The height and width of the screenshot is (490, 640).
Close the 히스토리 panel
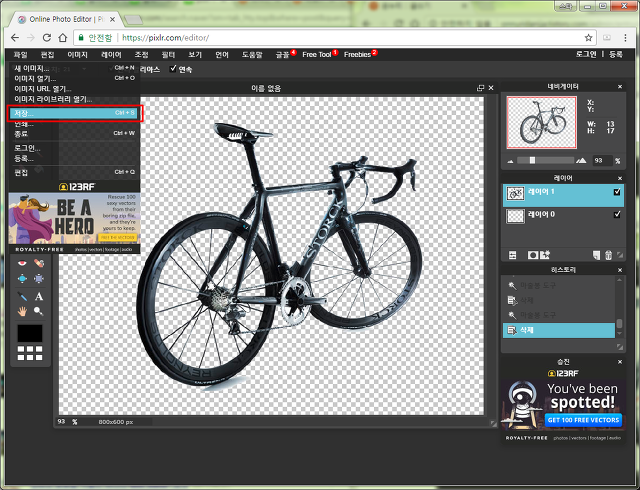[620, 270]
